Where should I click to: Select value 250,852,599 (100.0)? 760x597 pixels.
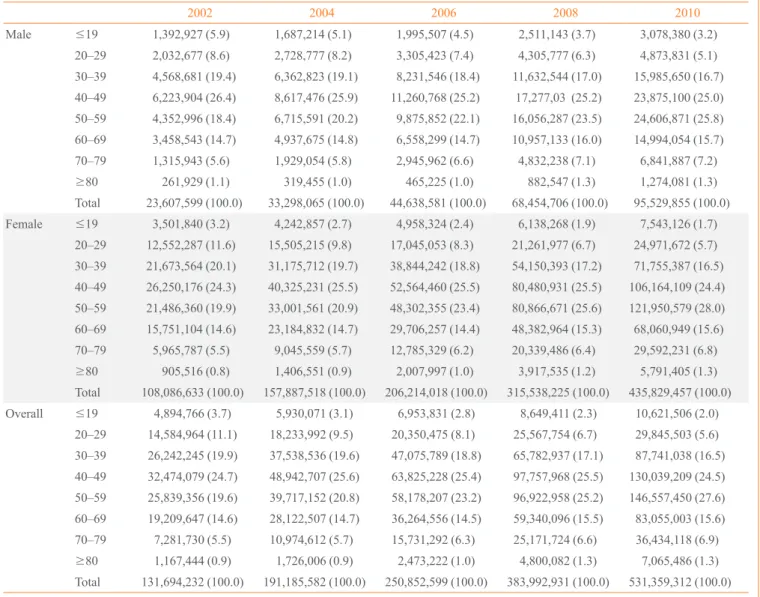(x=436, y=582)
